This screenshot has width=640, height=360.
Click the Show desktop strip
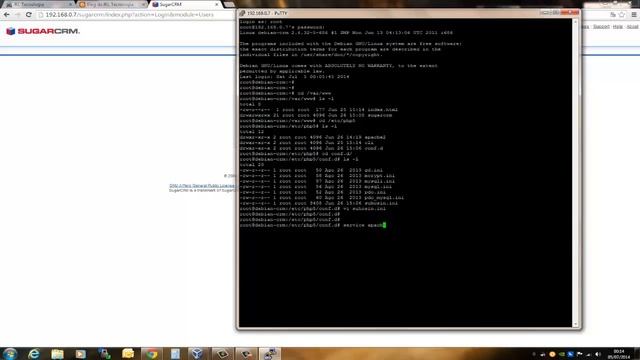[x=637, y=353]
